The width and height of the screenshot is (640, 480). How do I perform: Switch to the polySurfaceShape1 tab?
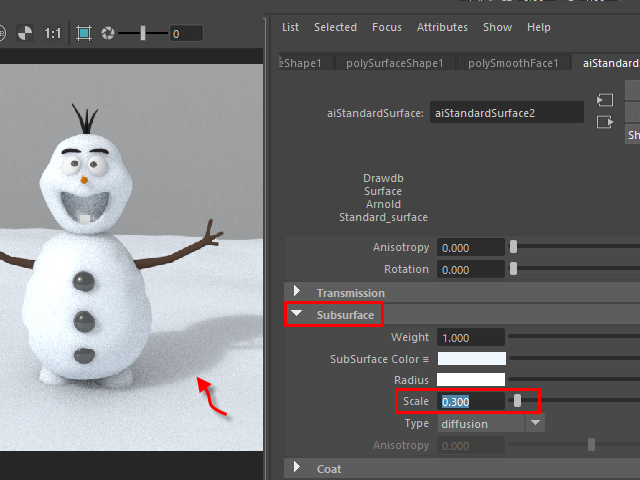(x=394, y=63)
